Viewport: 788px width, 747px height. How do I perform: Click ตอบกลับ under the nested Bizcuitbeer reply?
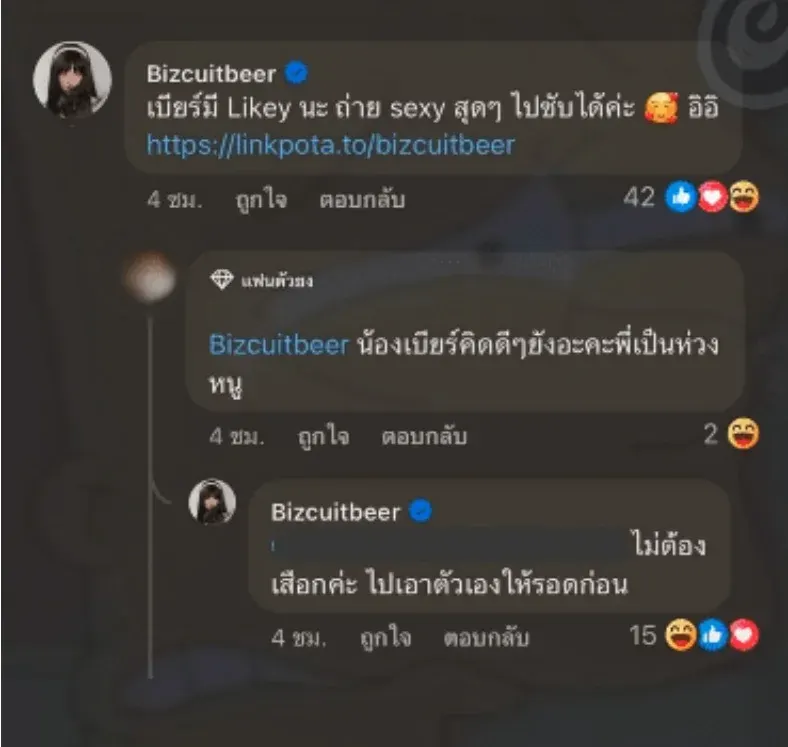coord(486,637)
